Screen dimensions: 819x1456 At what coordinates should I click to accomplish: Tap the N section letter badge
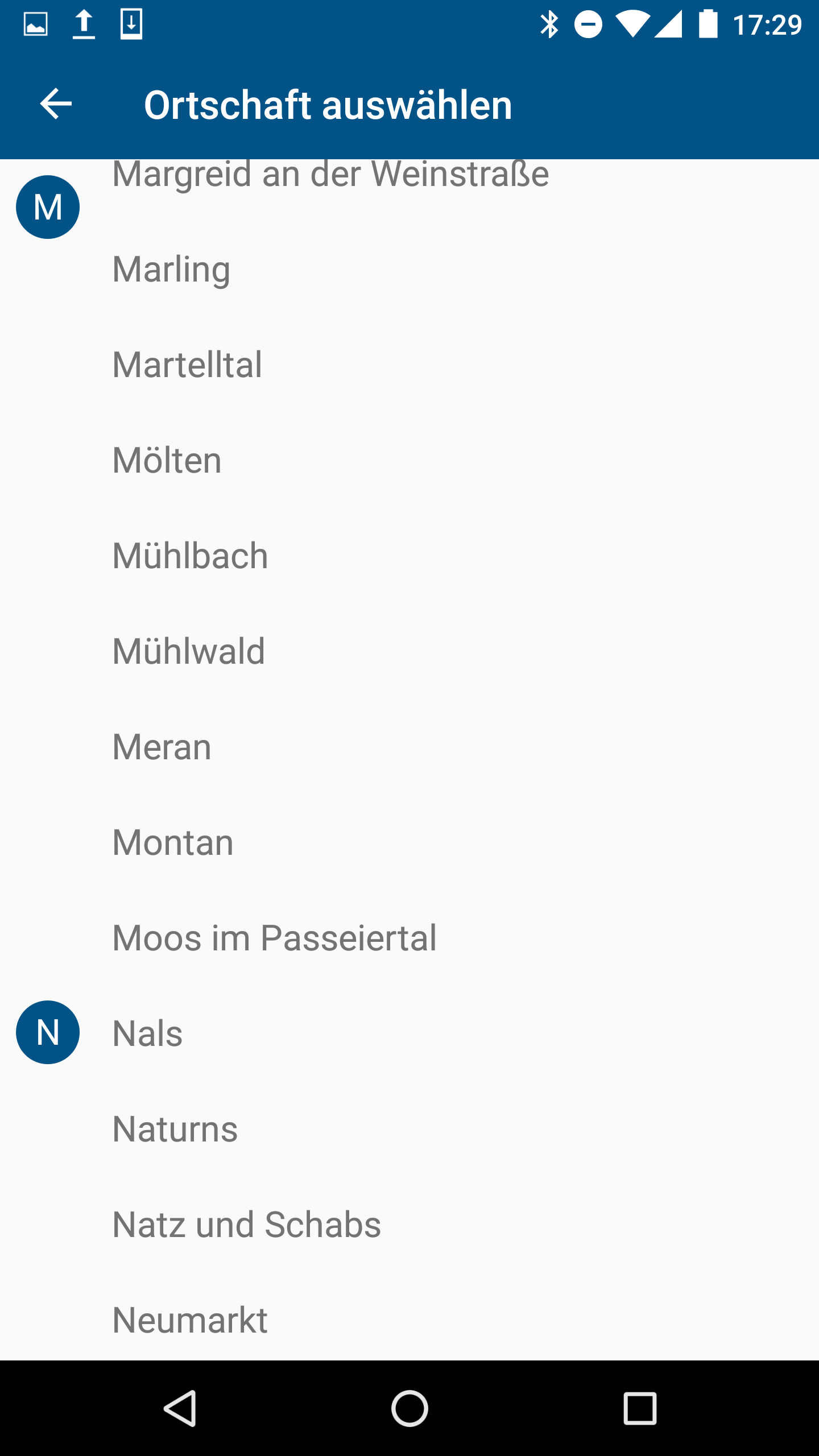(48, 1032)
